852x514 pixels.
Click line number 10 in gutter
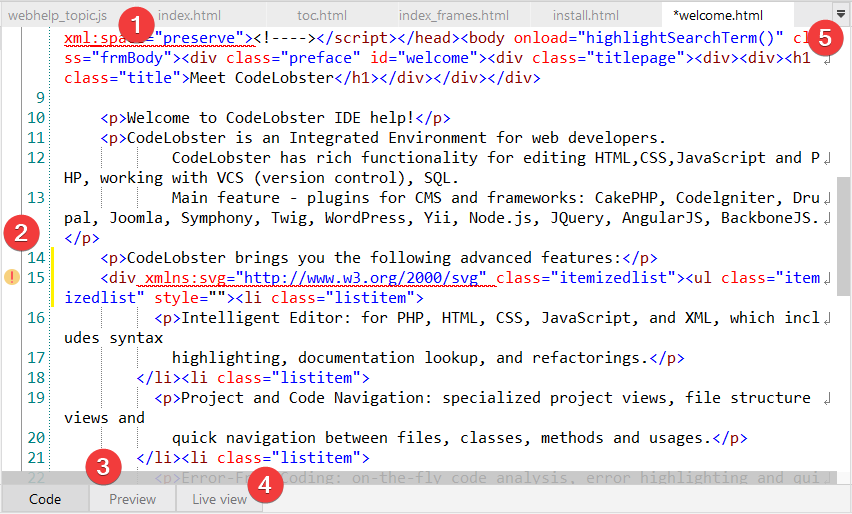[36, 118]
